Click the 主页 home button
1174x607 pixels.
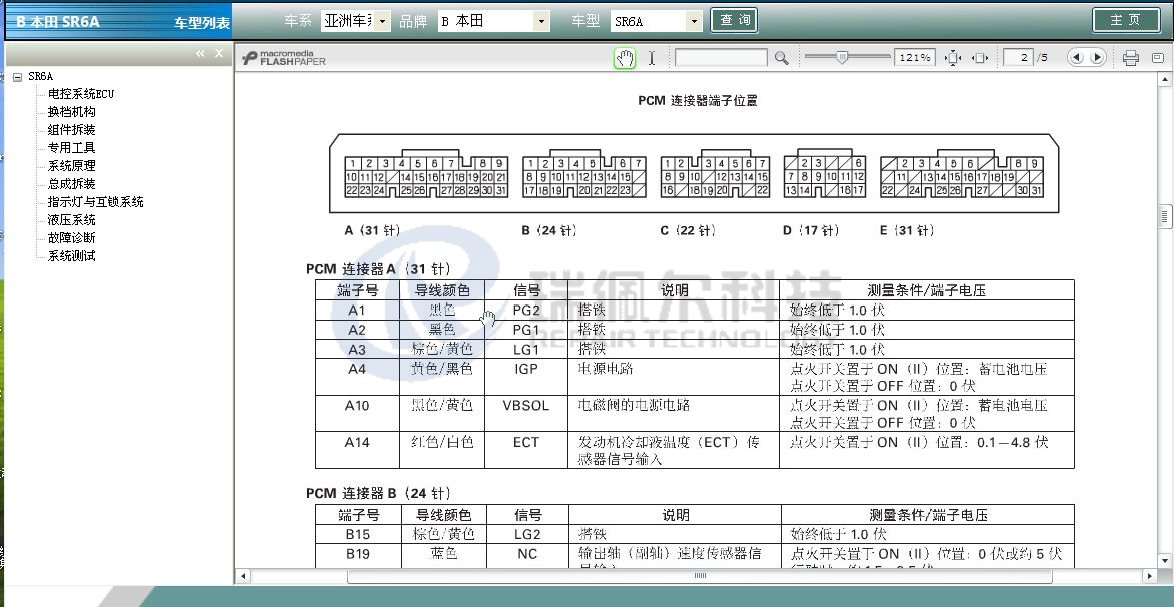click(1125, 20)
